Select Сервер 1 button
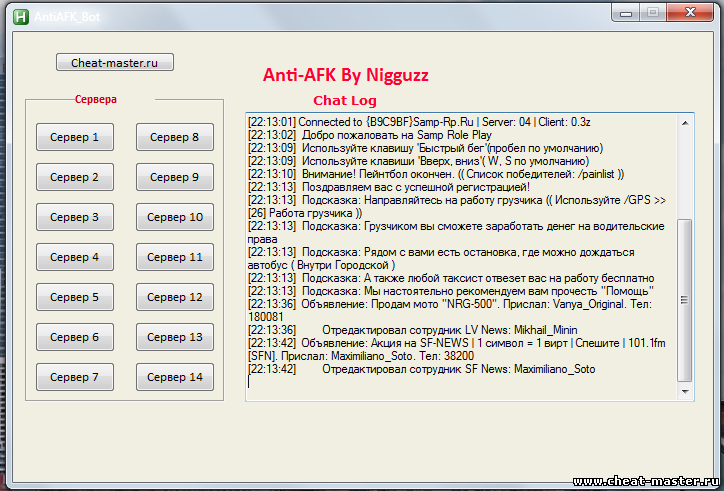724x491 pixels. (75, 137)
